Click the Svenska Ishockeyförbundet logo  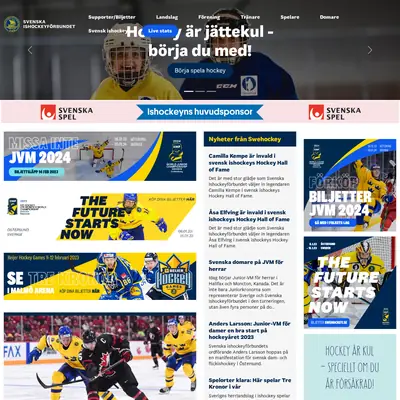[39, 24]
